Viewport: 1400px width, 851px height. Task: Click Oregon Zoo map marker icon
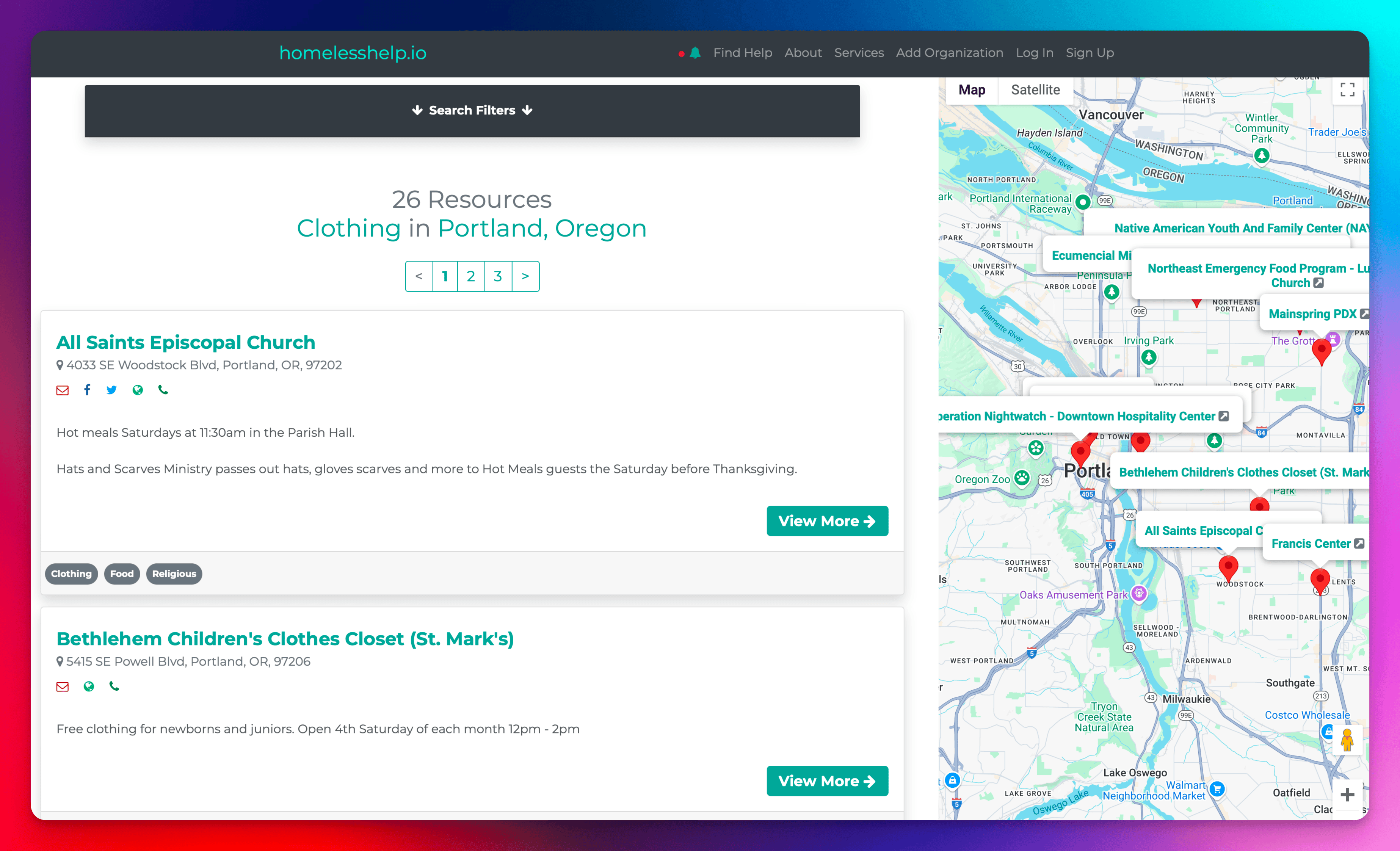[x=1022, y=478]
